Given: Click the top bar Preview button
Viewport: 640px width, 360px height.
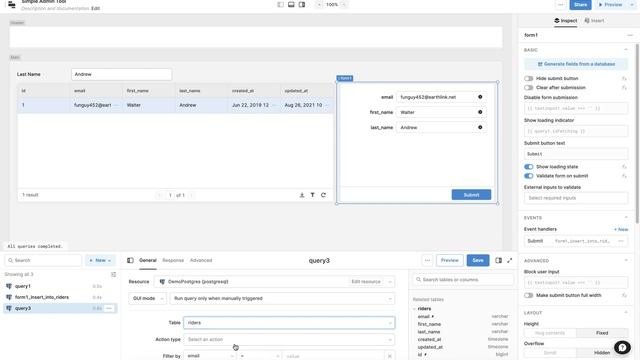Looking at the screenshot, I should 611,4.
